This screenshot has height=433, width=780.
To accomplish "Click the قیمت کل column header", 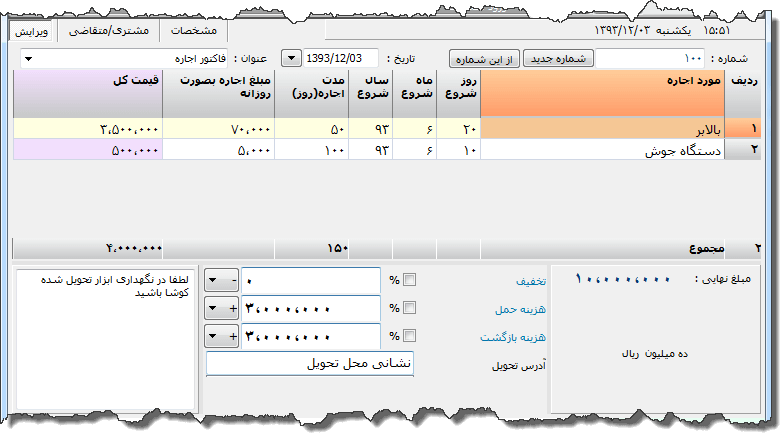I will (x=88, y=94).
